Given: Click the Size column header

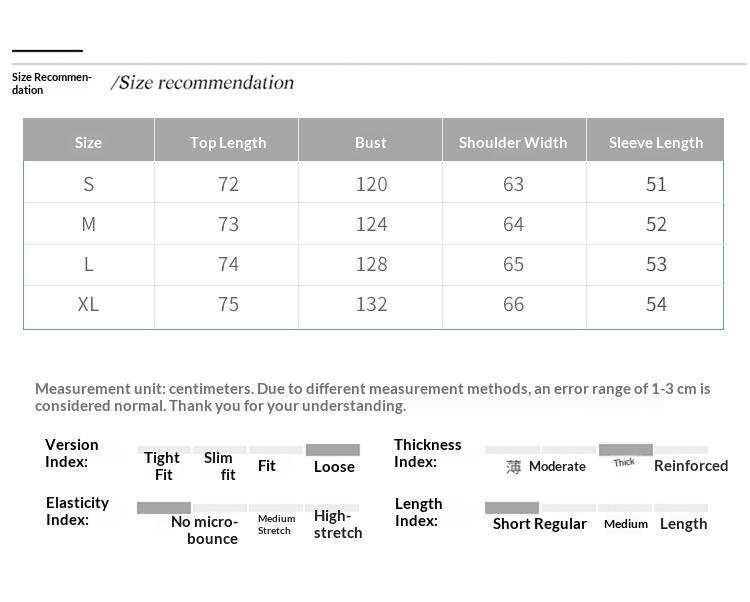Looking at the screenshot, I should tap(88, 142).
